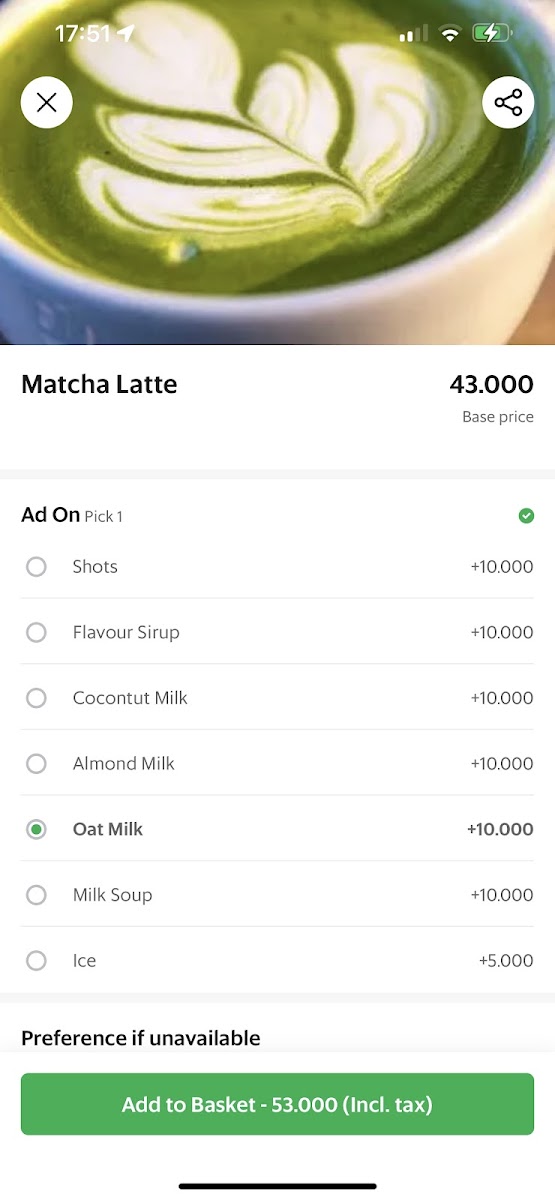555x1200 pixels.
Task: Tap the 43.000 base price
Action: point(492,384)
